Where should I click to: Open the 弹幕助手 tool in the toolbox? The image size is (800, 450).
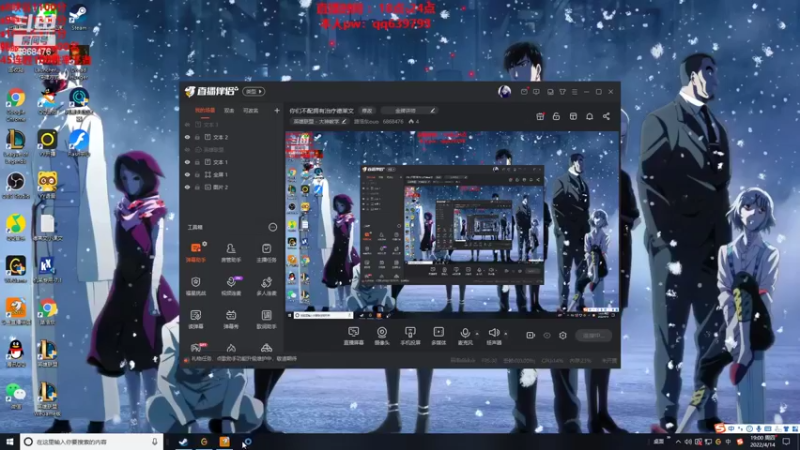coord(196,252)
